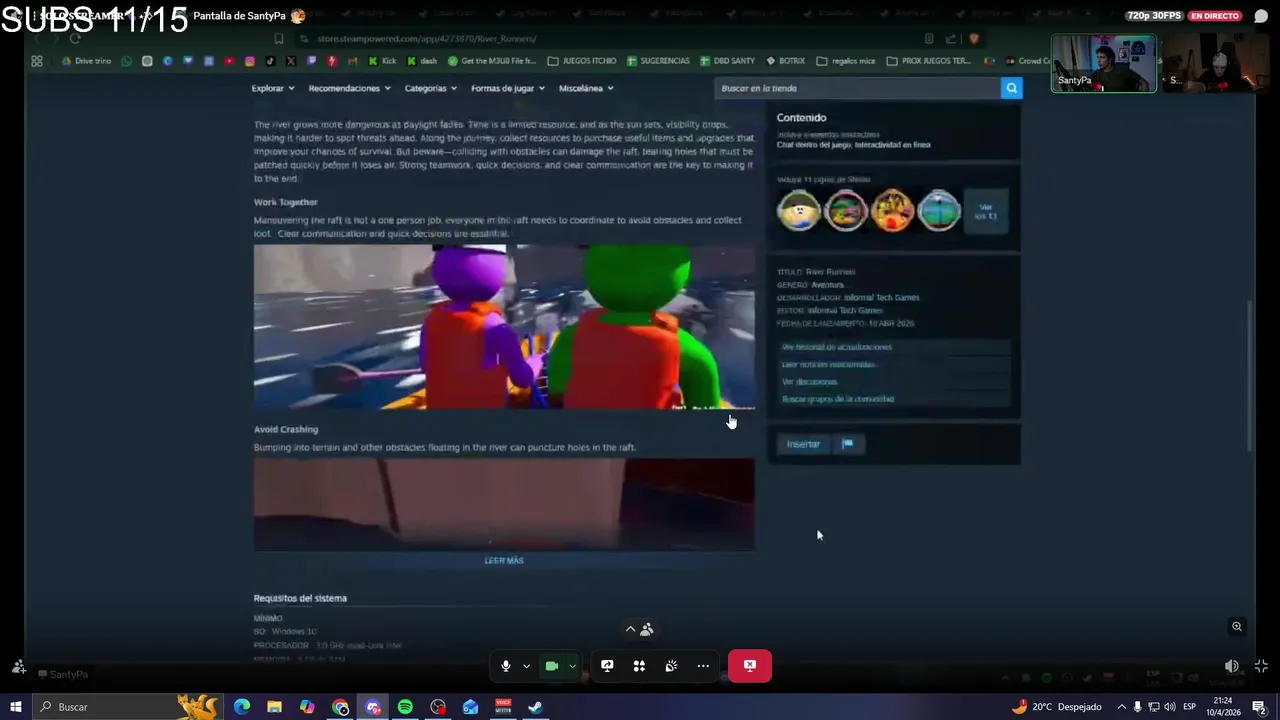Open the DBD SANTY bookmark
The height and width of the screenshot is (720, 1280).
coord(727,61)
